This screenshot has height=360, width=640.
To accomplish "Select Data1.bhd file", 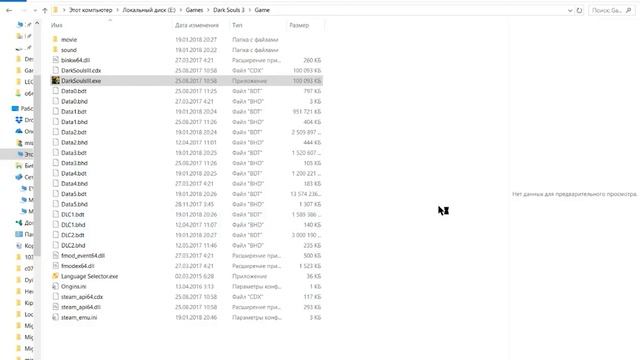I will pos(74,122).
